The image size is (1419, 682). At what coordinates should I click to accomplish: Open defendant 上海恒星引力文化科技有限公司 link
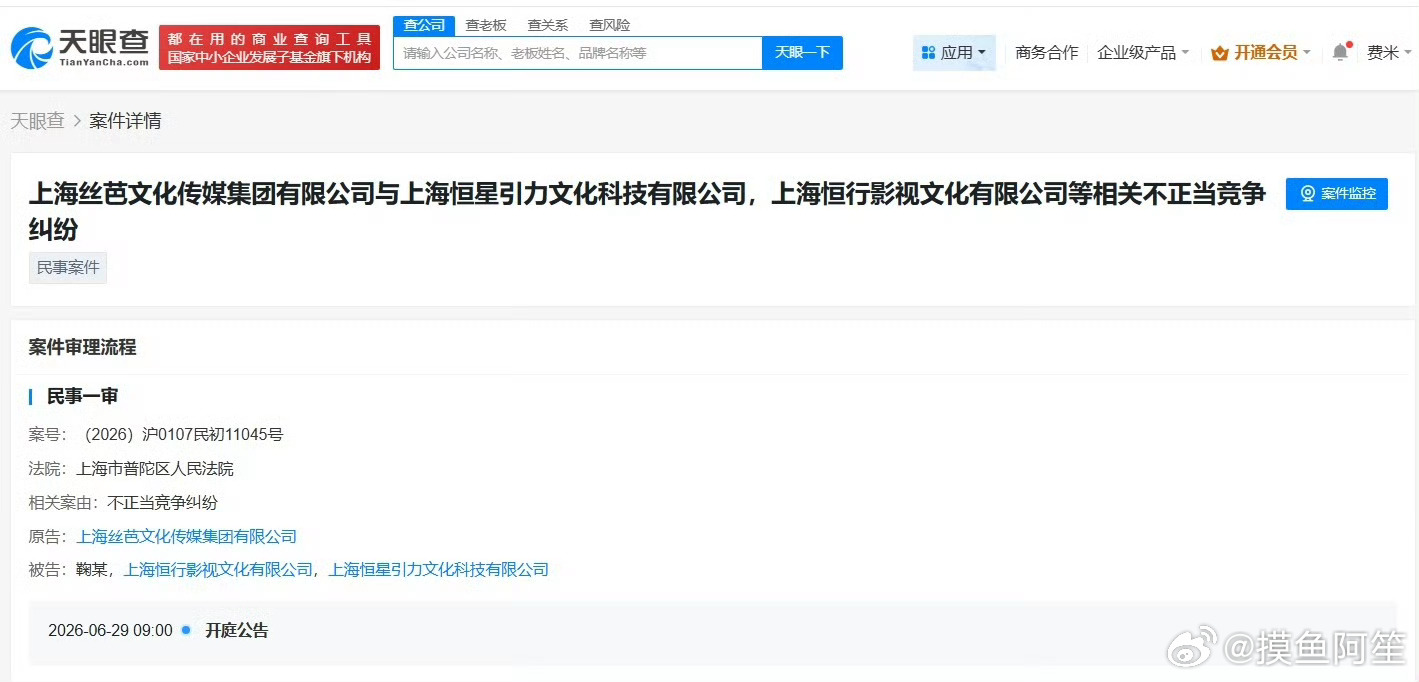(x=438, y=570)
